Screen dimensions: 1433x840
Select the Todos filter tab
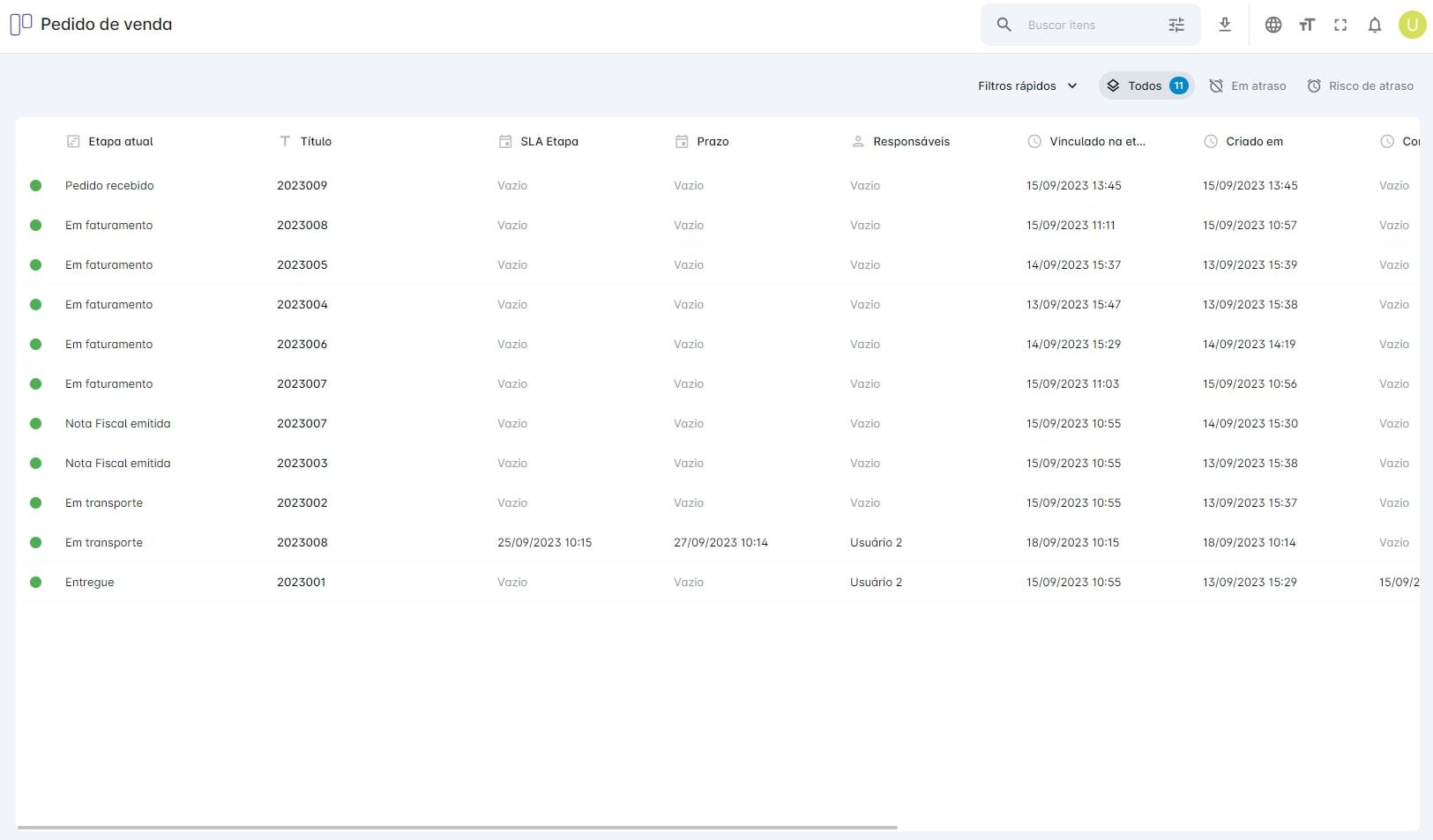point(1146,85)
